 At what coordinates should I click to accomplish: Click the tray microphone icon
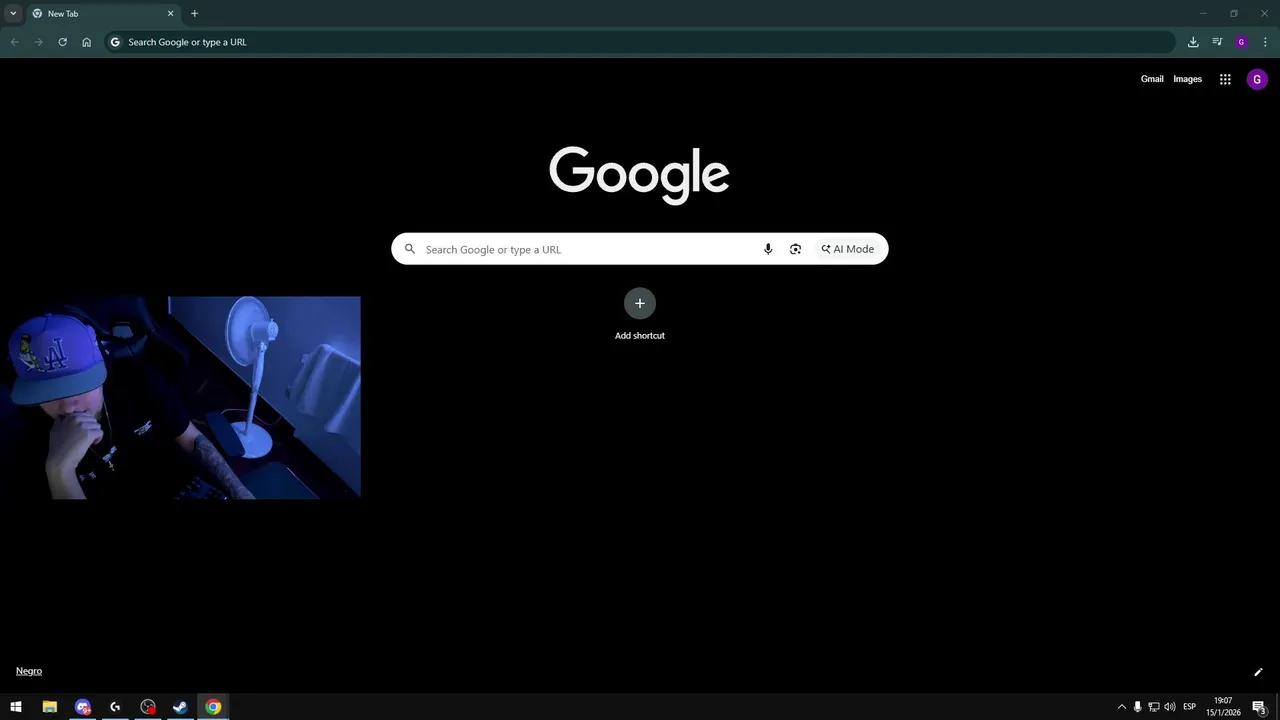point(1137,707)
